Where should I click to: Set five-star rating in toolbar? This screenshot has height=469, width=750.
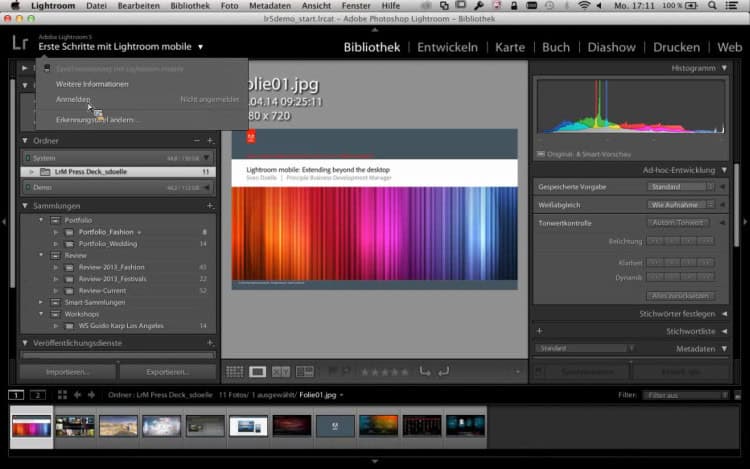[405, 371]
